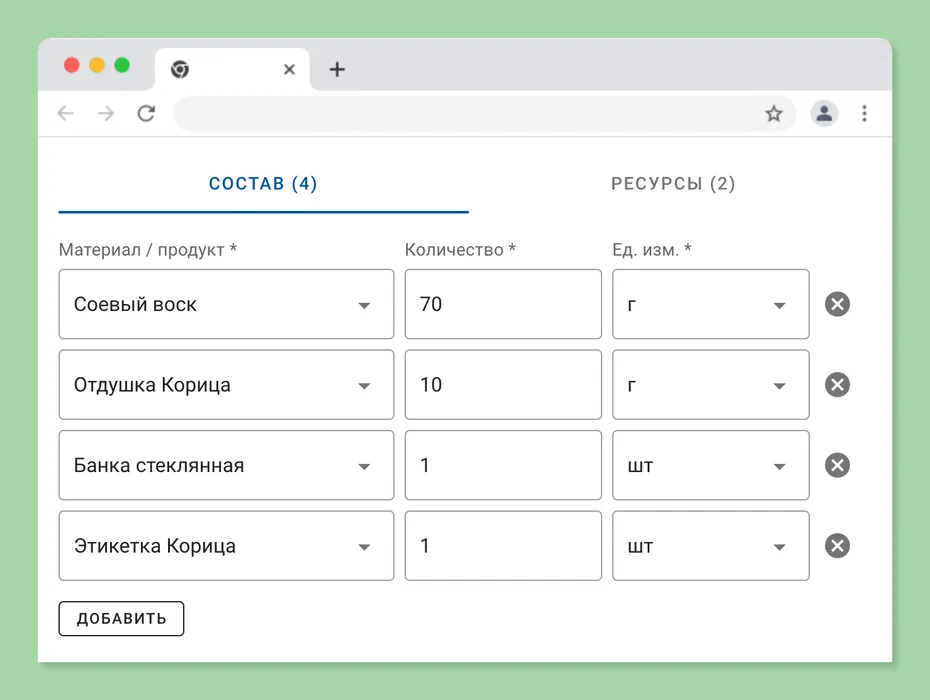Image resolution: width=930 pixels, height=700 pixels.
Task: Go back in browser history
Action: [x=66, y=113]
